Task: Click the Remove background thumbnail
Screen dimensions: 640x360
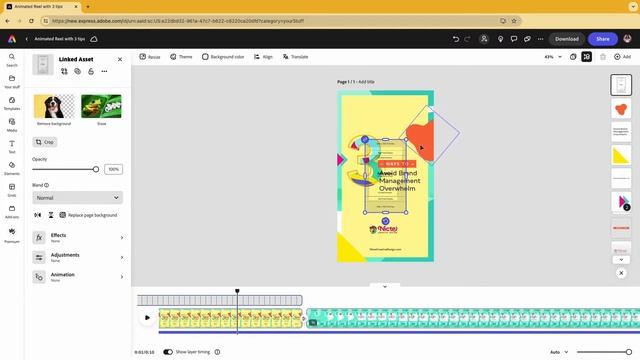Action: click(54, 106)
